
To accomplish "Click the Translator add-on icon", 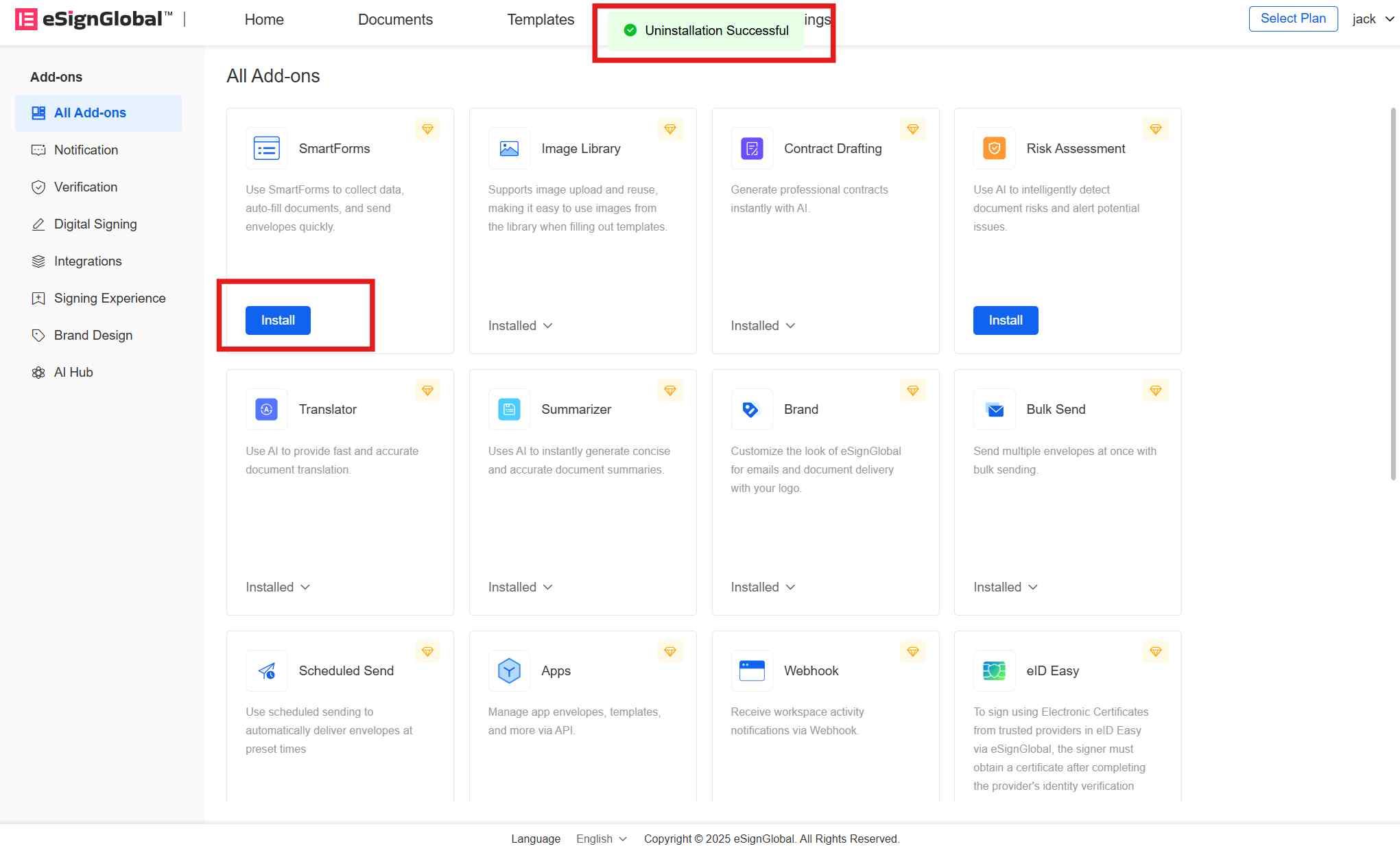I will click(267, 410).
